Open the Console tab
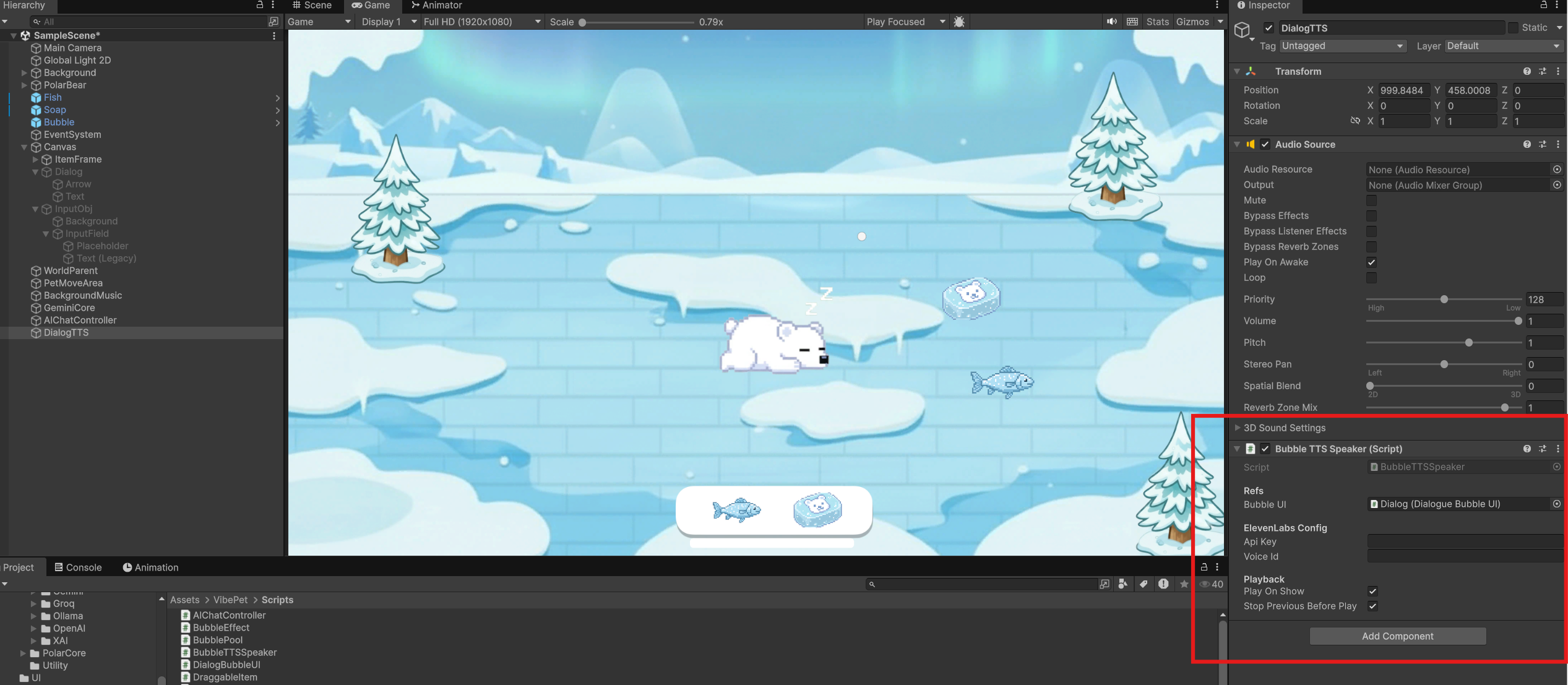The width and height of the screenshot is (1568, 685). [x=78, y=567]
